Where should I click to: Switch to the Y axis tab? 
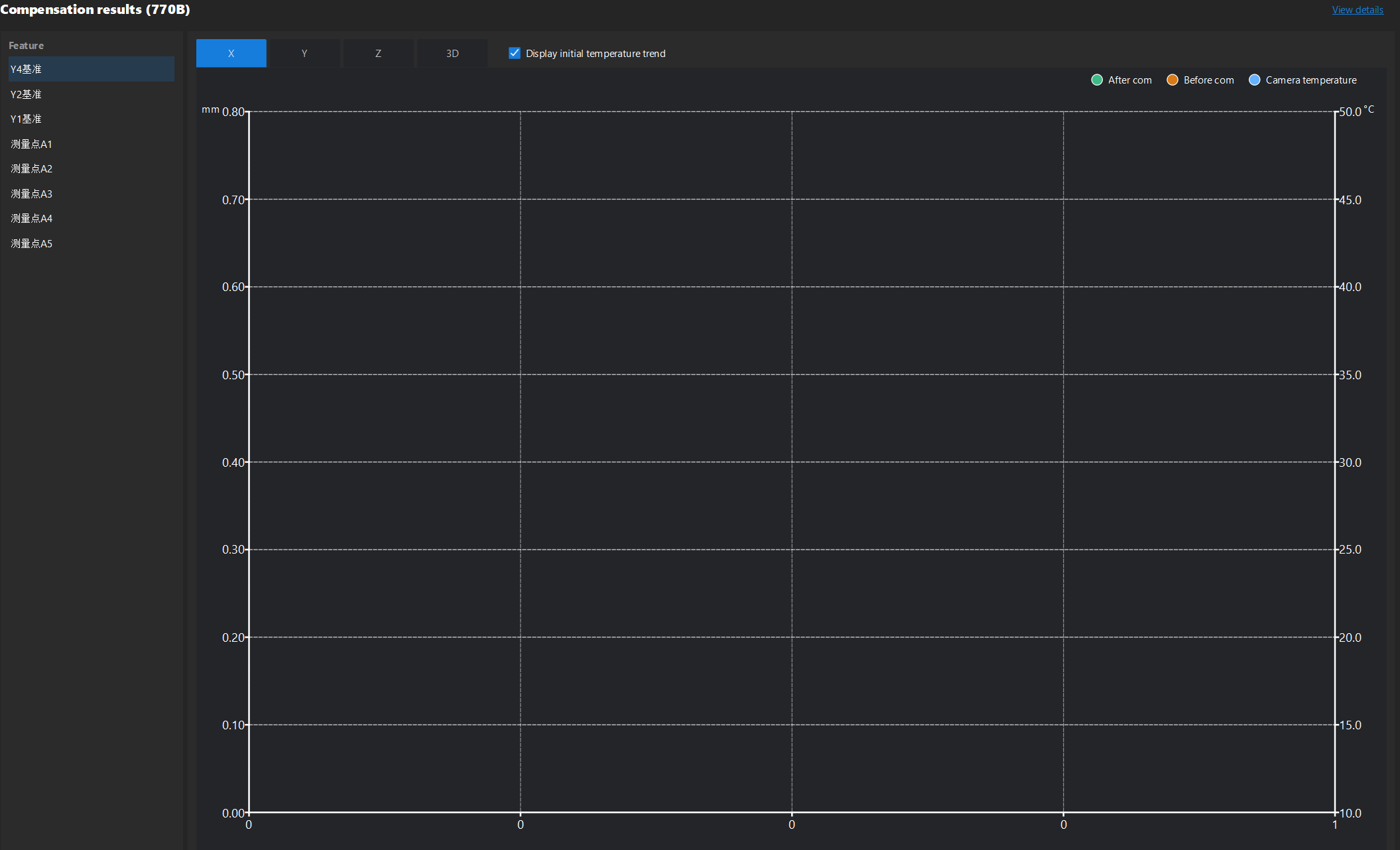pos(304,53)
